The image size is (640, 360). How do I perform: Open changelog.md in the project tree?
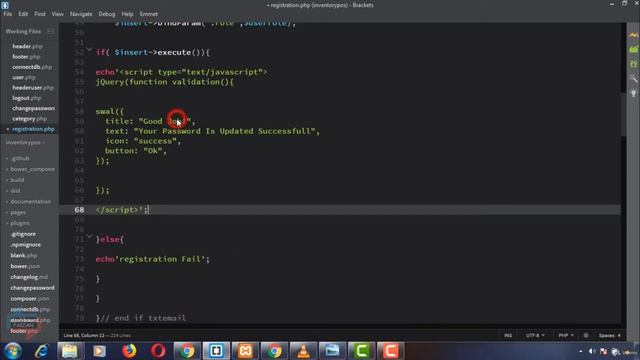point(29,277)
